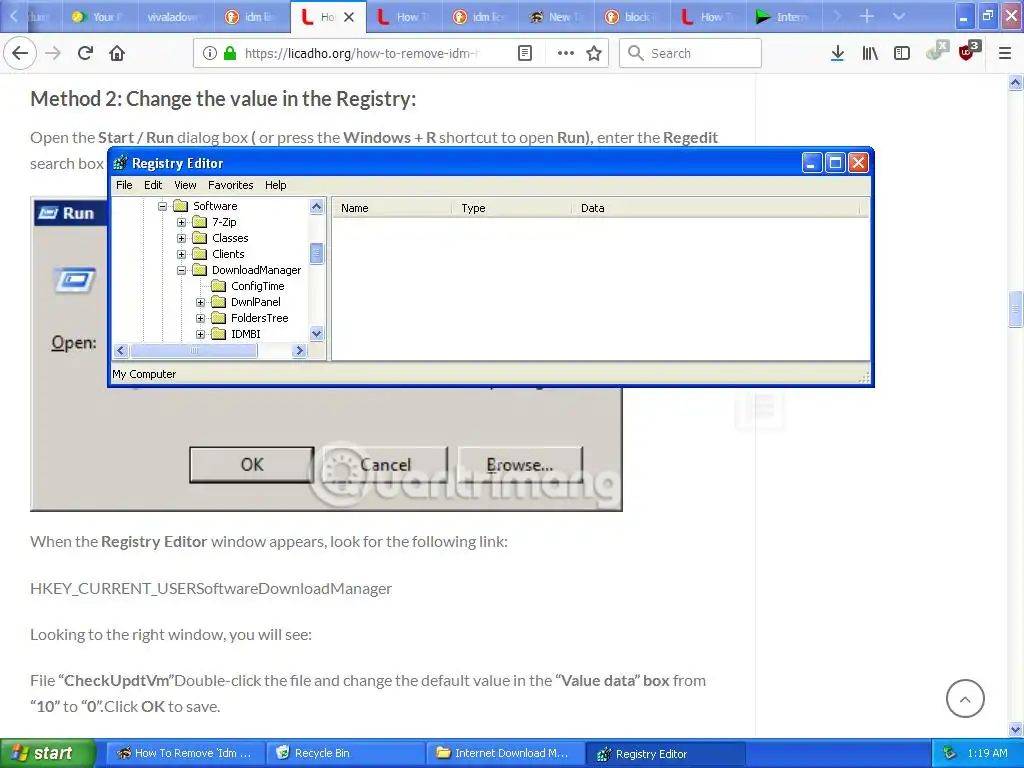The height and width of the screenshot is (768, 1024).
Task: Open Registry Editor Edit menu
Action: point(153,185)
